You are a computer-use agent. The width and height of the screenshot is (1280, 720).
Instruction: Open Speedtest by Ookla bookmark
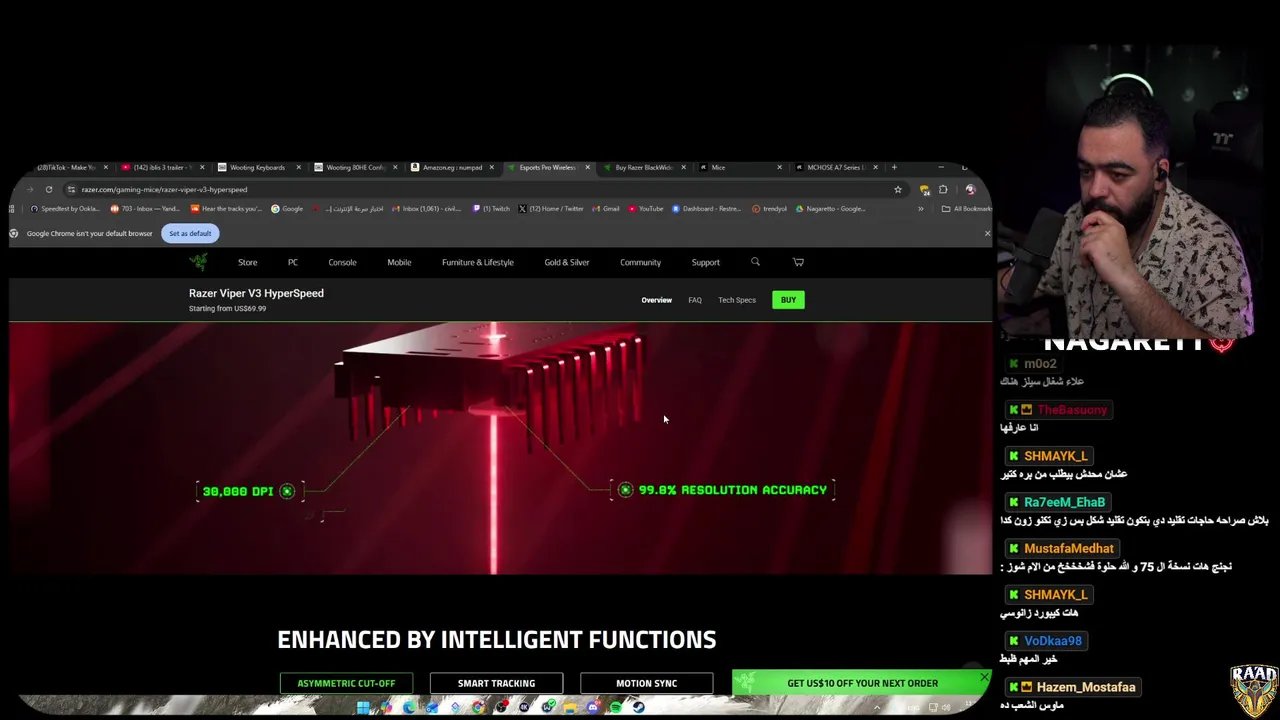[x=65, y=209]
